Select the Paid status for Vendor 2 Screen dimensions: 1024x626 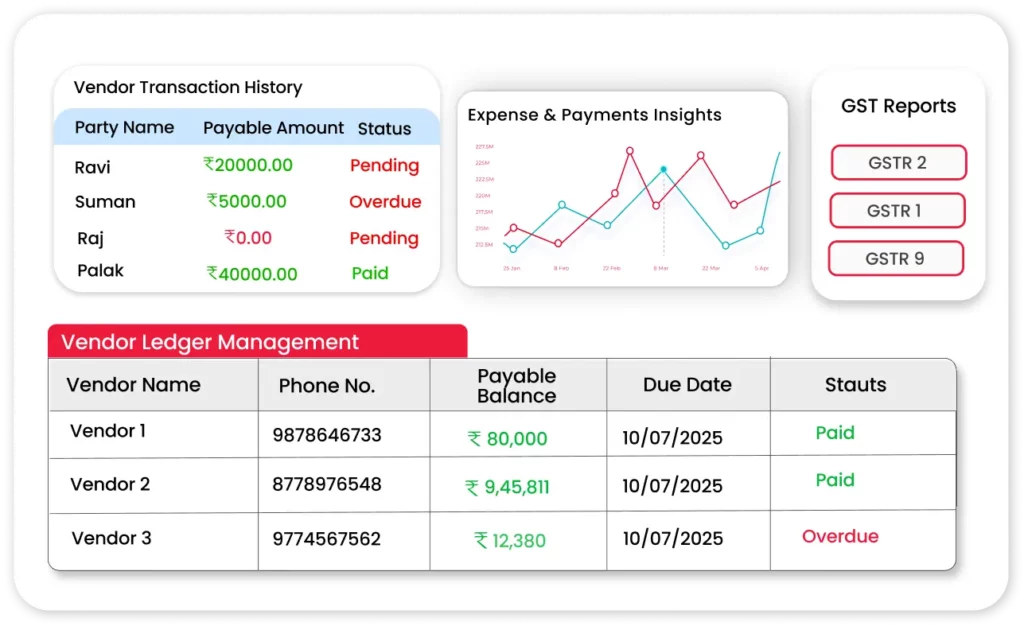click(x=835, y=480)
